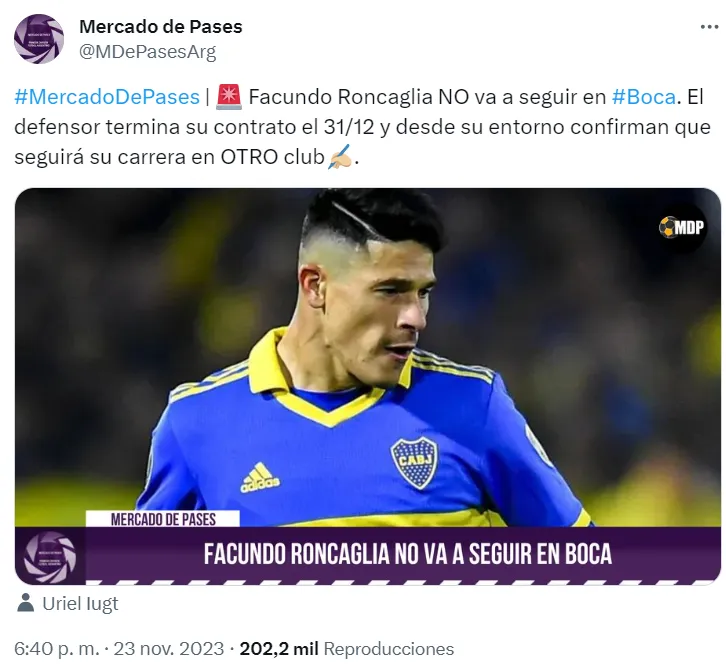View the 202,2 mil Reproducciones count
Image resolution: width=726 pixels, height=667 pixels.
347,649
